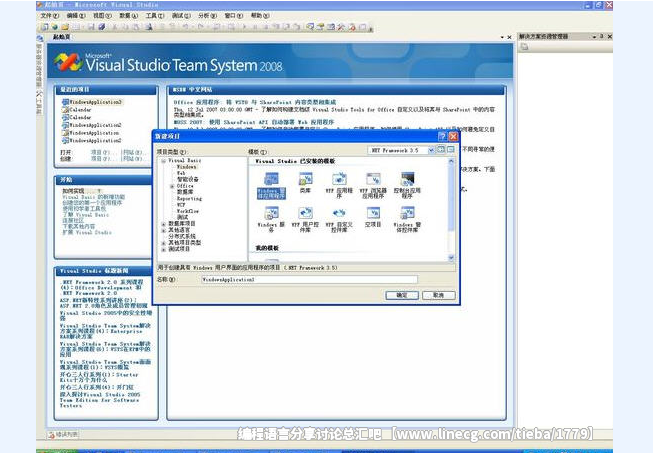This screenshot has height=453, width=653.
Task: Select Windows under Visual Basic tree
Action: (186, 167)
